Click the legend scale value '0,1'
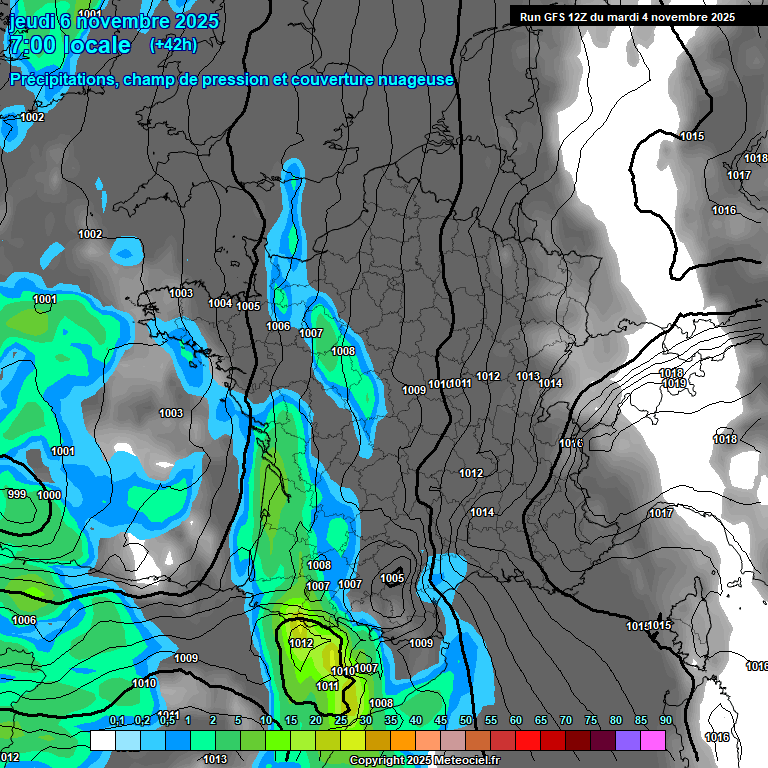 click(x=118, y=720)
